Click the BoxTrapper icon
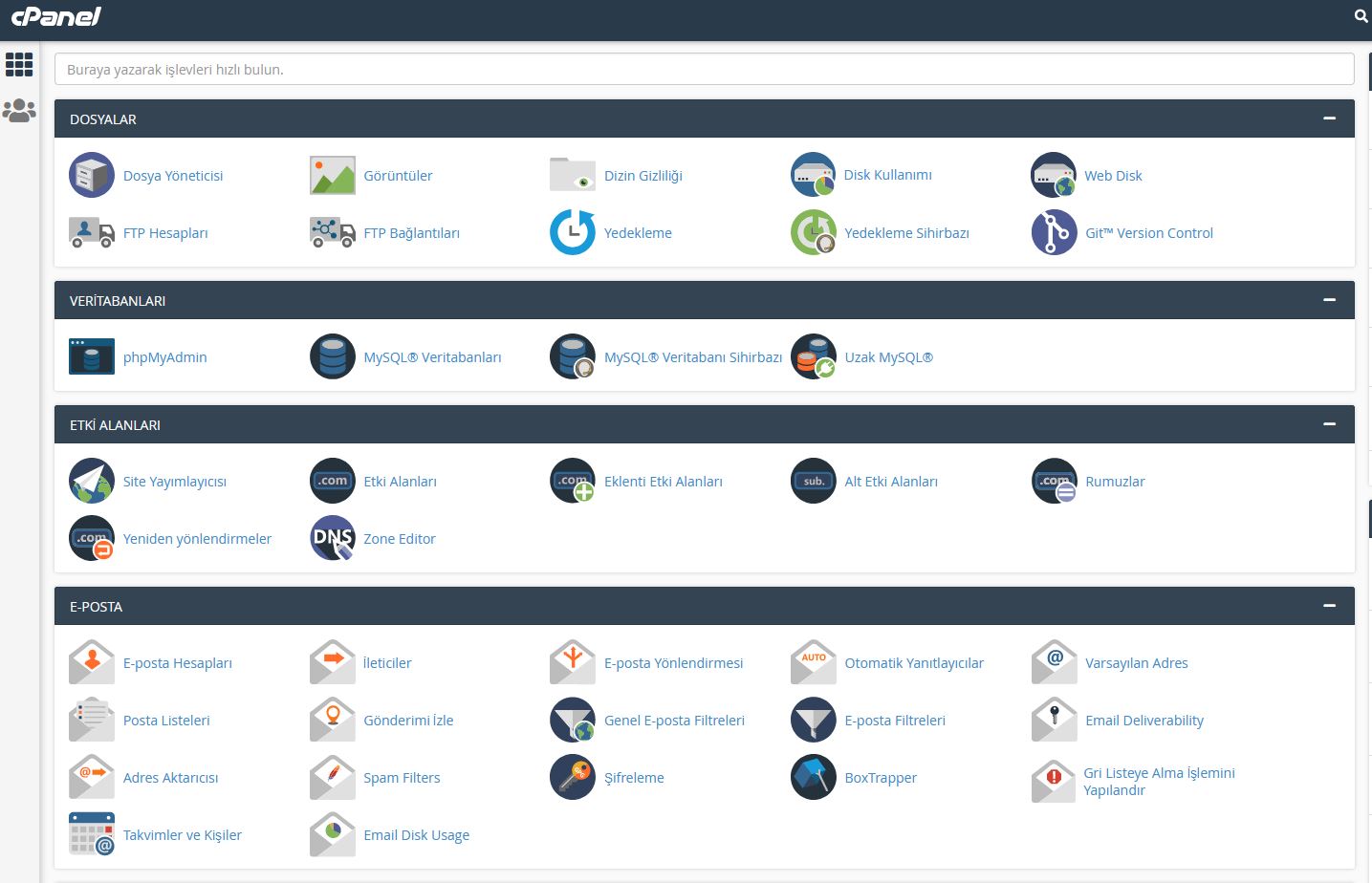The image size is (1372, 883). click(814, 777)
